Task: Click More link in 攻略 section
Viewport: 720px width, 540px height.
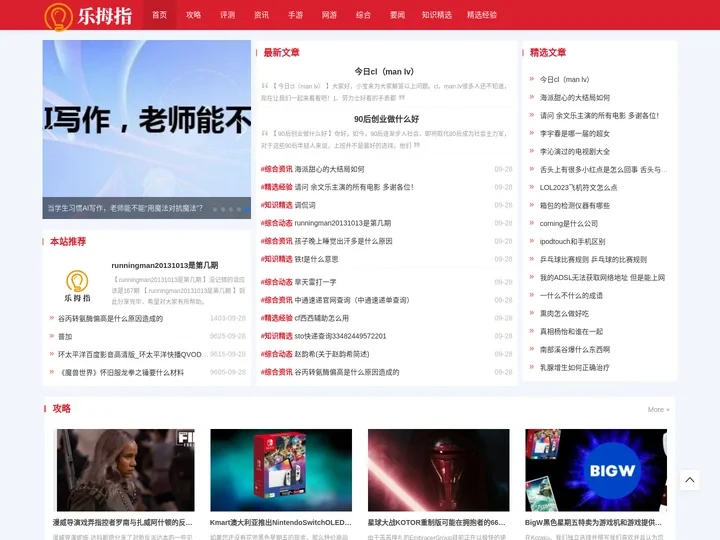Action: (658, 410)
